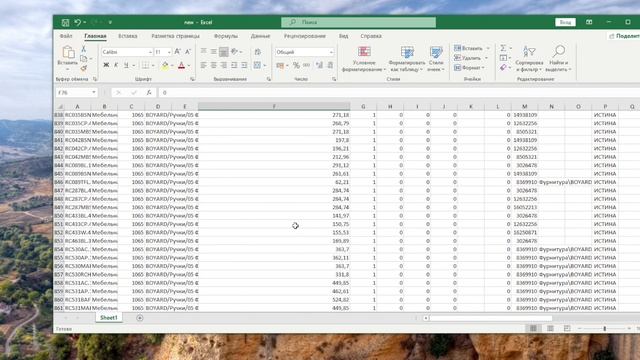Toggle Italic (К) formatting
Screen dimensions: 640x360
pos(116,65)
